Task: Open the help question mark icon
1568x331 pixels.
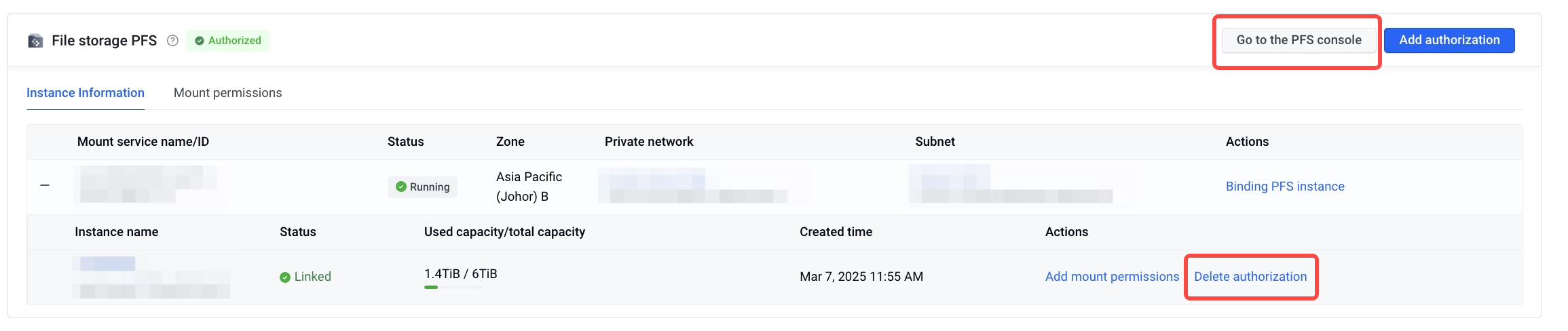Action: [172, 41]
